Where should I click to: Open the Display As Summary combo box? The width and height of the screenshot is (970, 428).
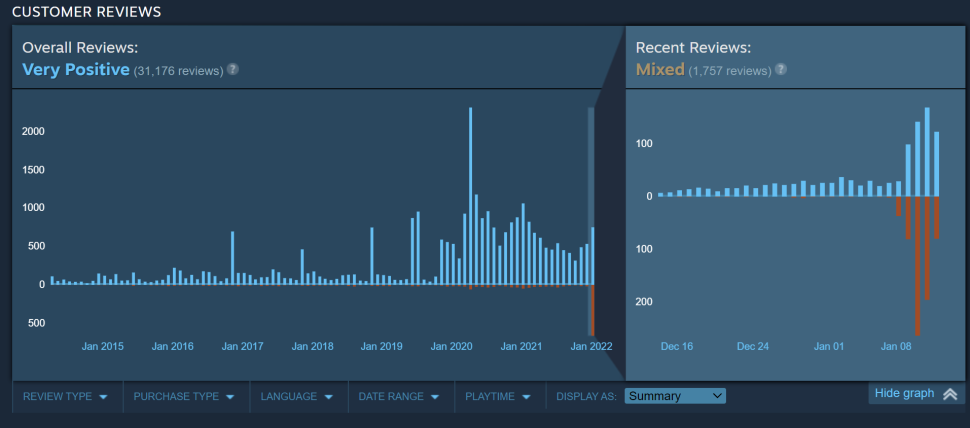pyautogui.click(x=675, y=396)
